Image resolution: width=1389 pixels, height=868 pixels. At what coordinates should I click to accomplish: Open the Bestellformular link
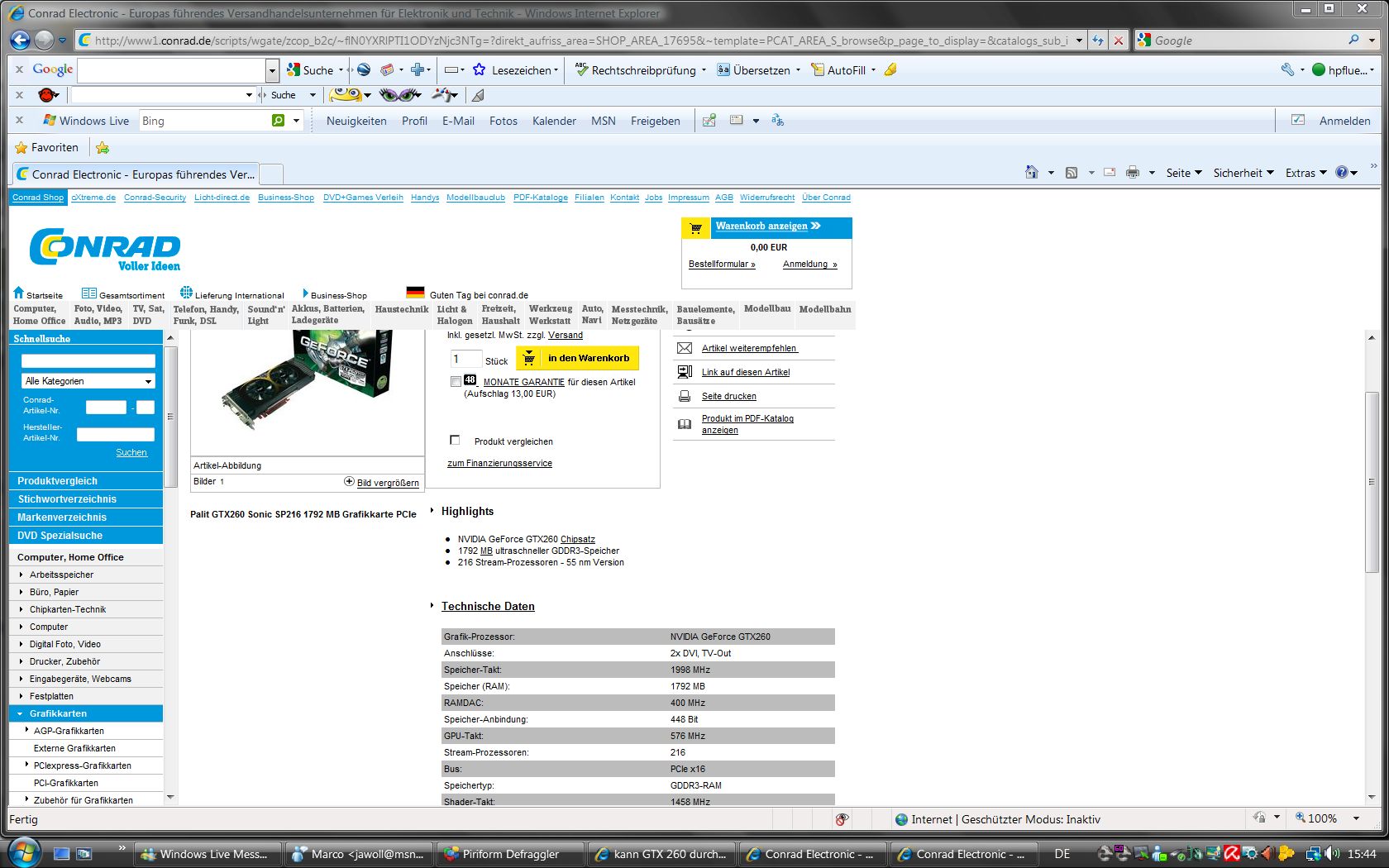coord(722,265)
